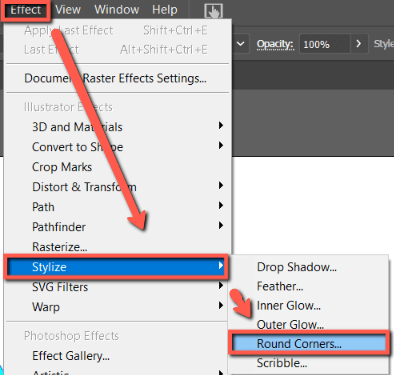Open the Effect menu in menu bar

pyautogui.click(x=25, y=10)
